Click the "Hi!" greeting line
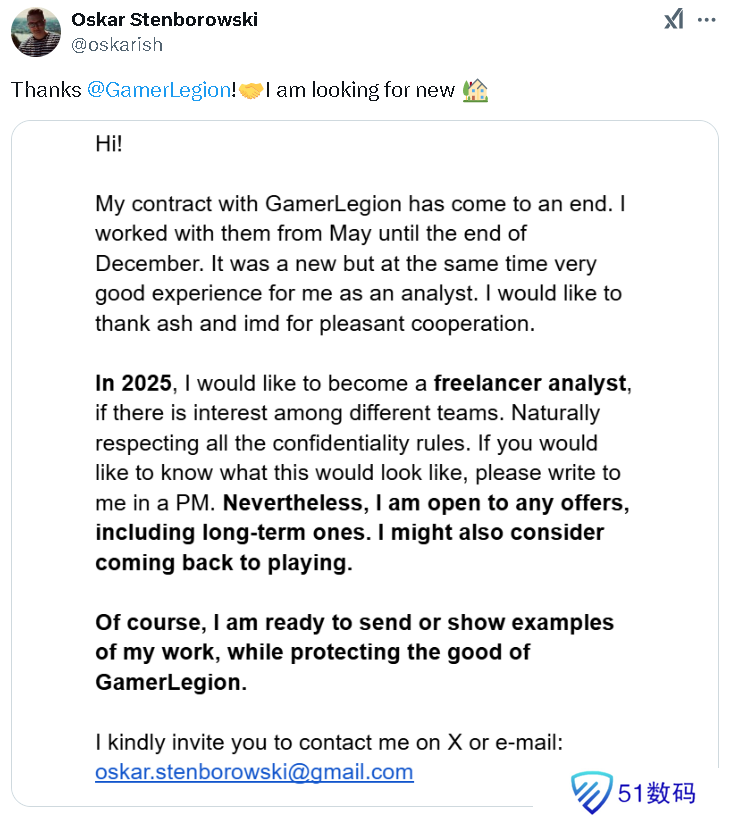 point(109,143)
